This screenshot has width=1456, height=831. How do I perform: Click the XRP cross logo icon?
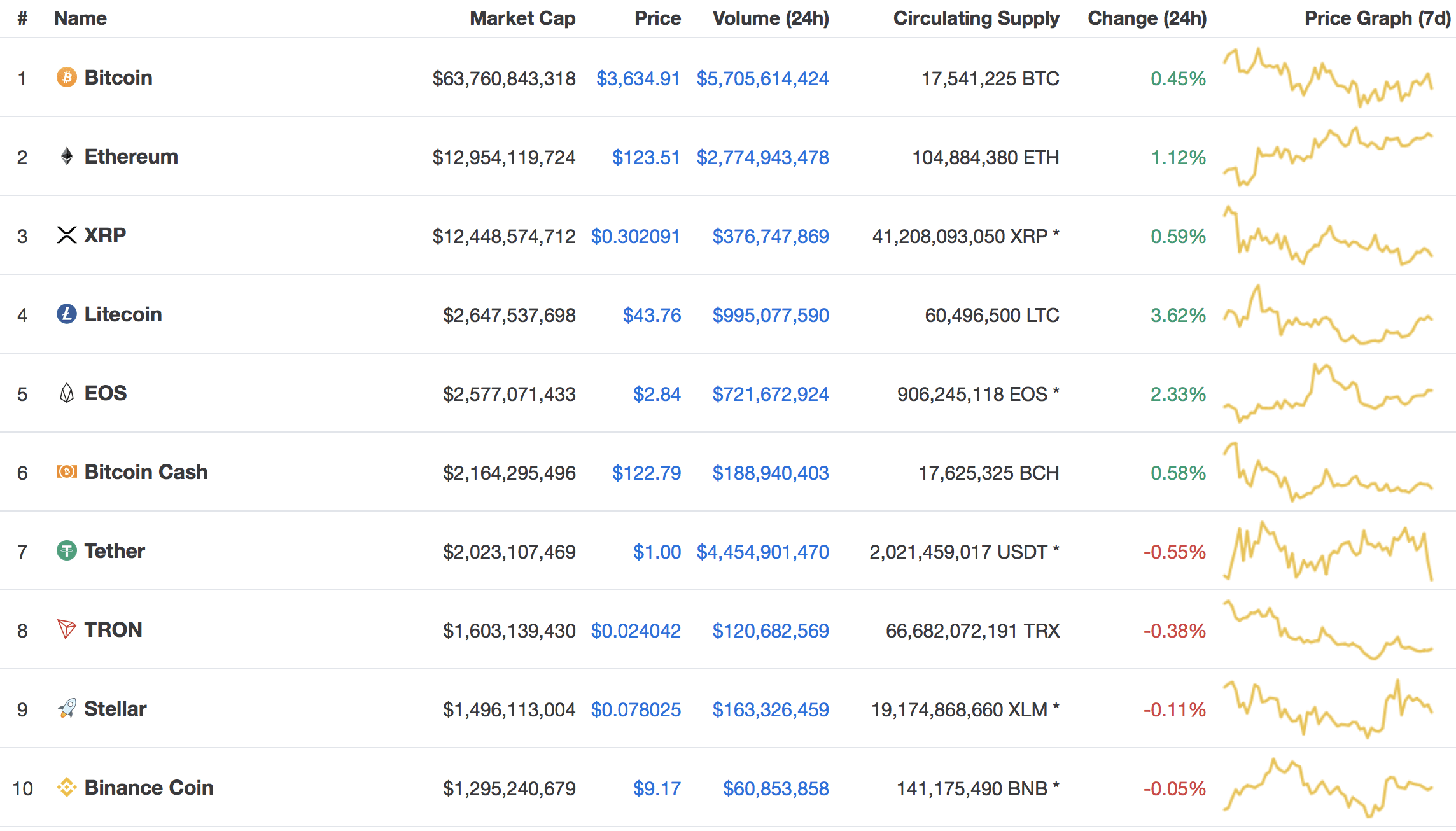pyautogui.click(x=66, y=235)
